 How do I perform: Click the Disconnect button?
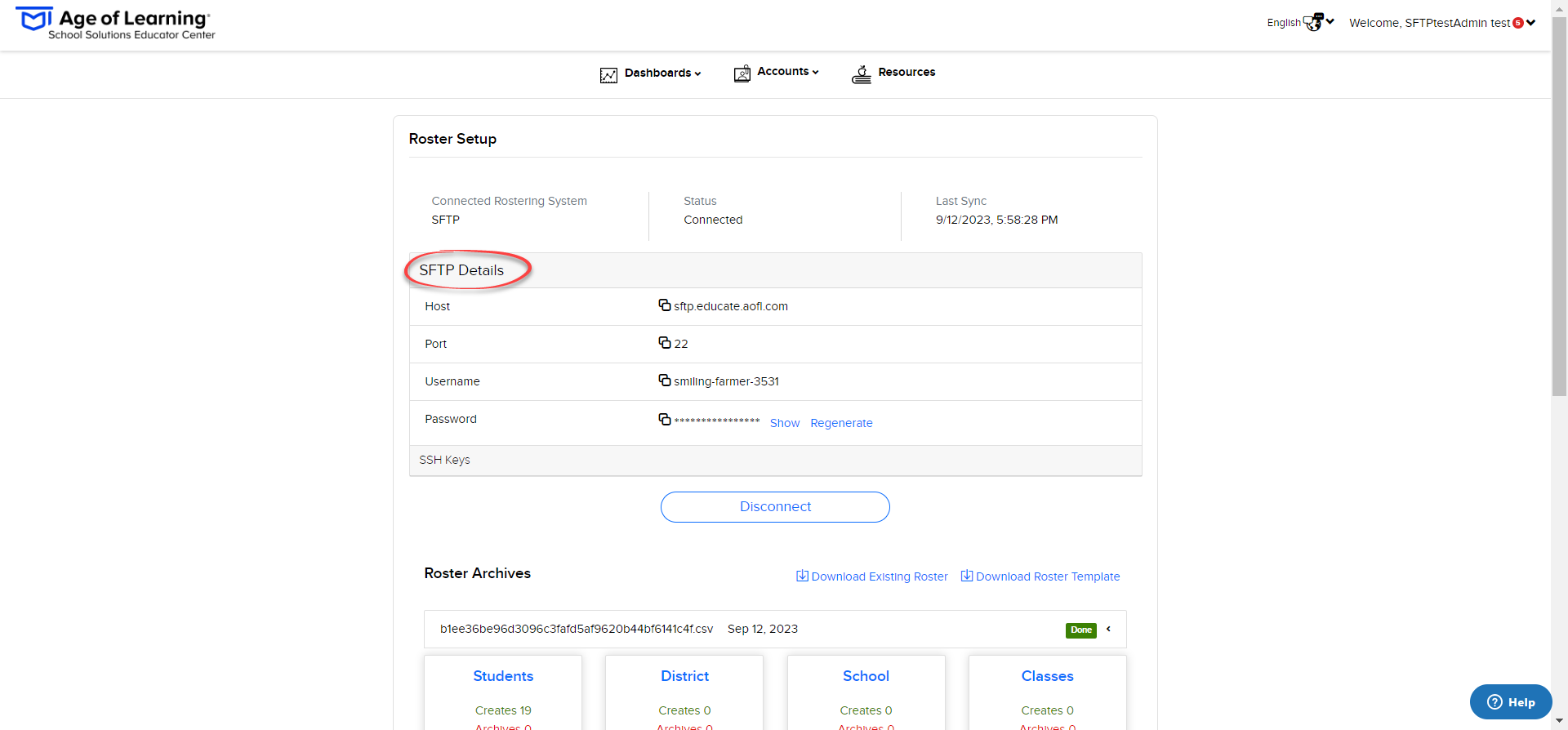tap(775, 507)
